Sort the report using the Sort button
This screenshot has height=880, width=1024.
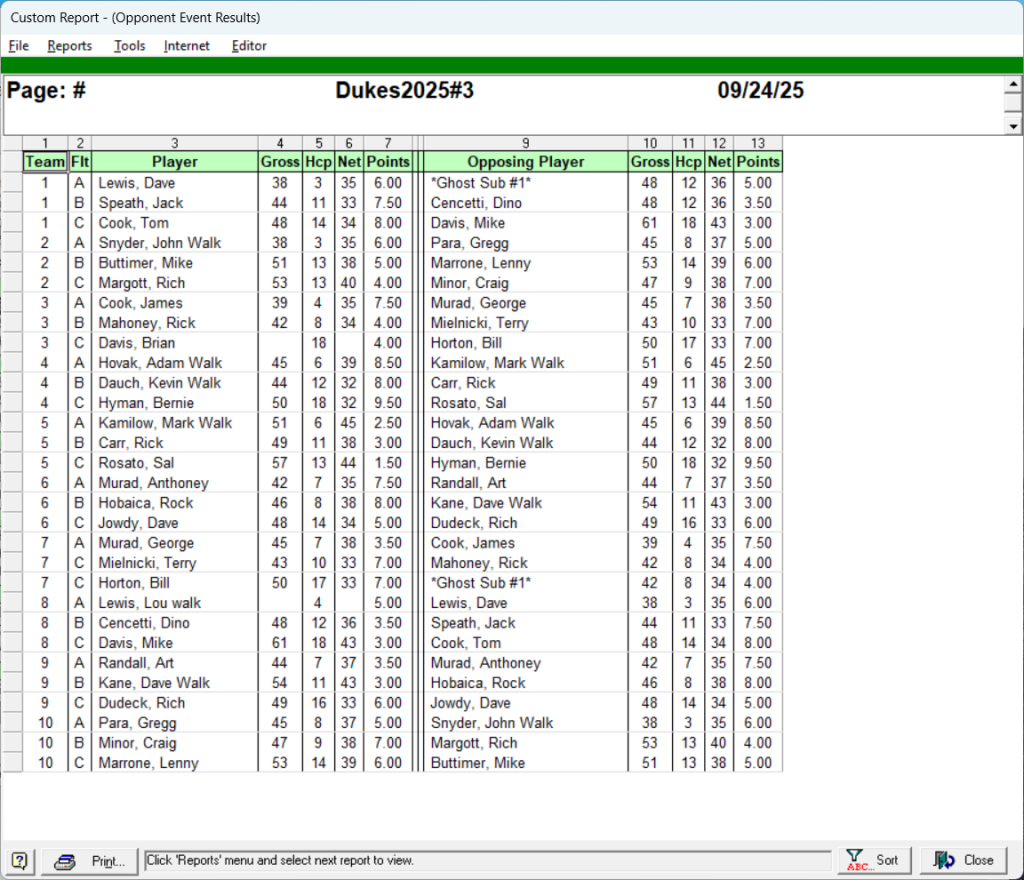click(873, 860)
